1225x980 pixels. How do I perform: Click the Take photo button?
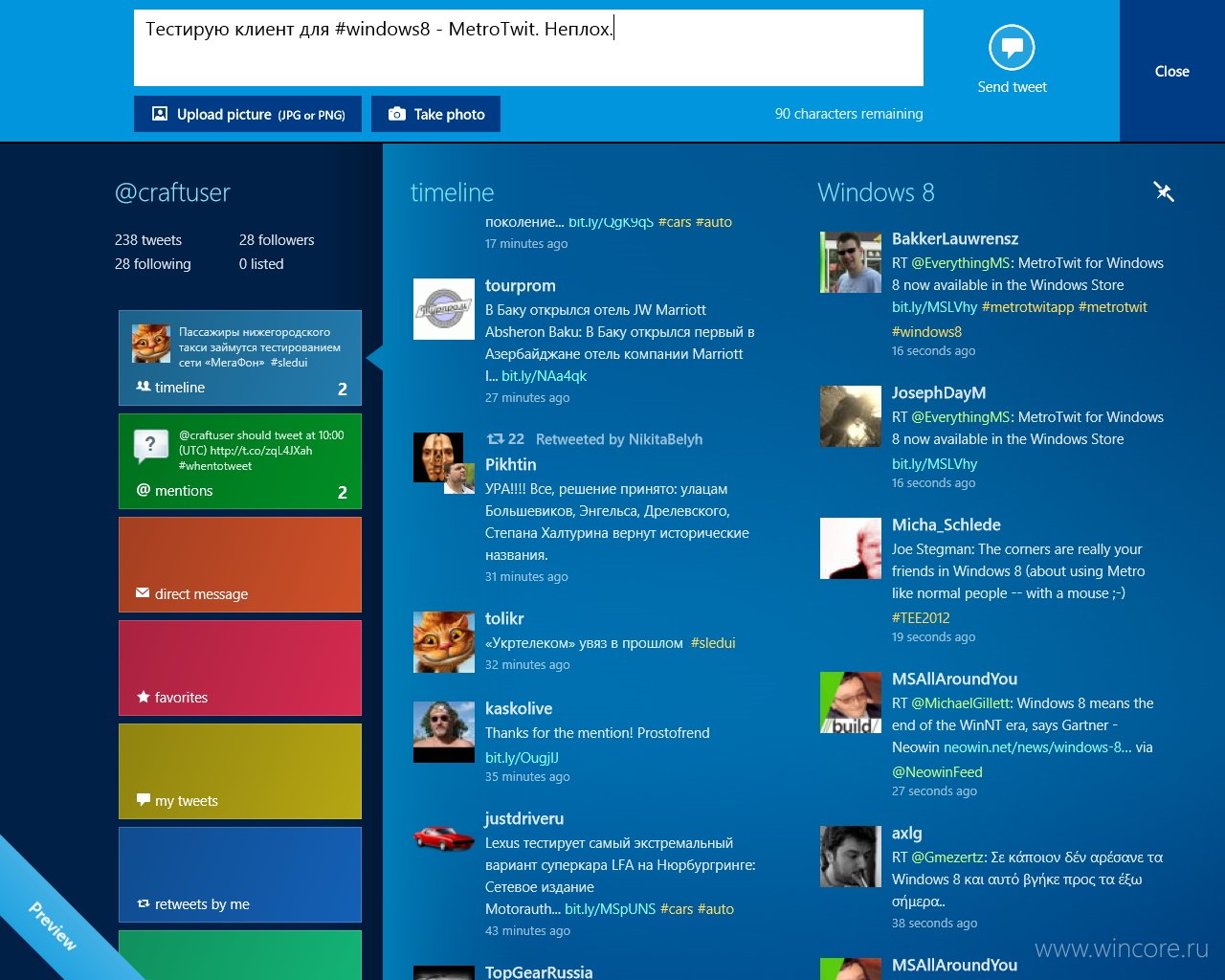point(435,114)
